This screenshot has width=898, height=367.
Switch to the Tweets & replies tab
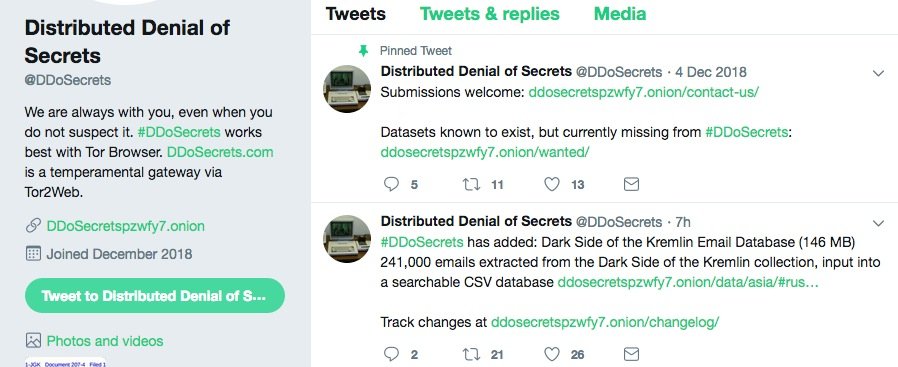490,14
